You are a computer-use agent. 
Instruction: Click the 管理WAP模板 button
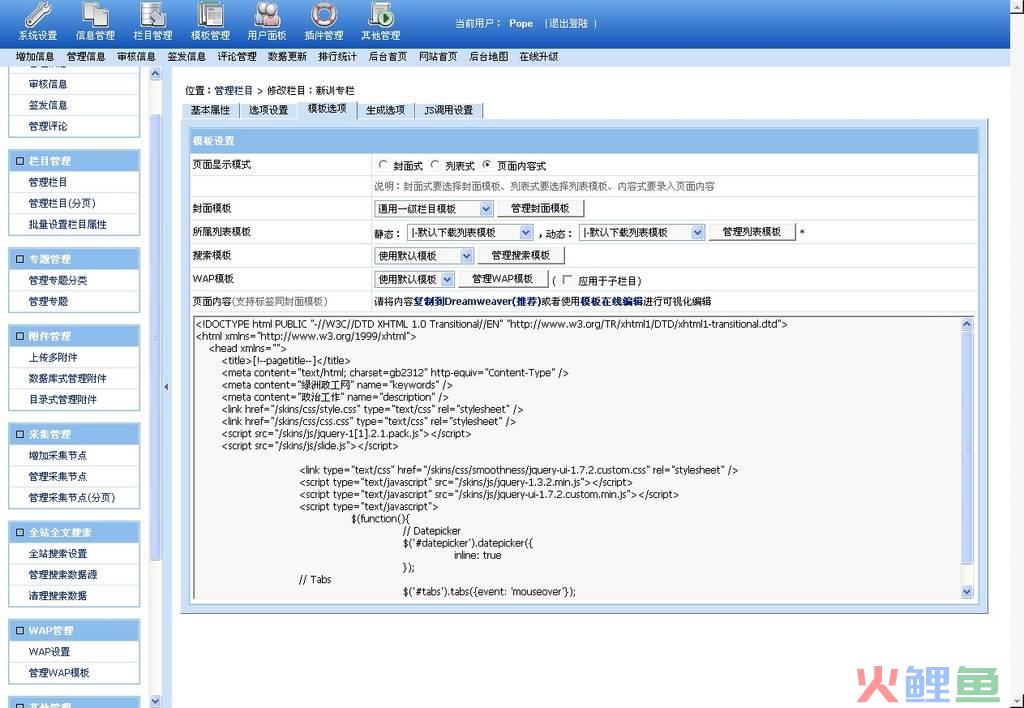pos(502,279)
